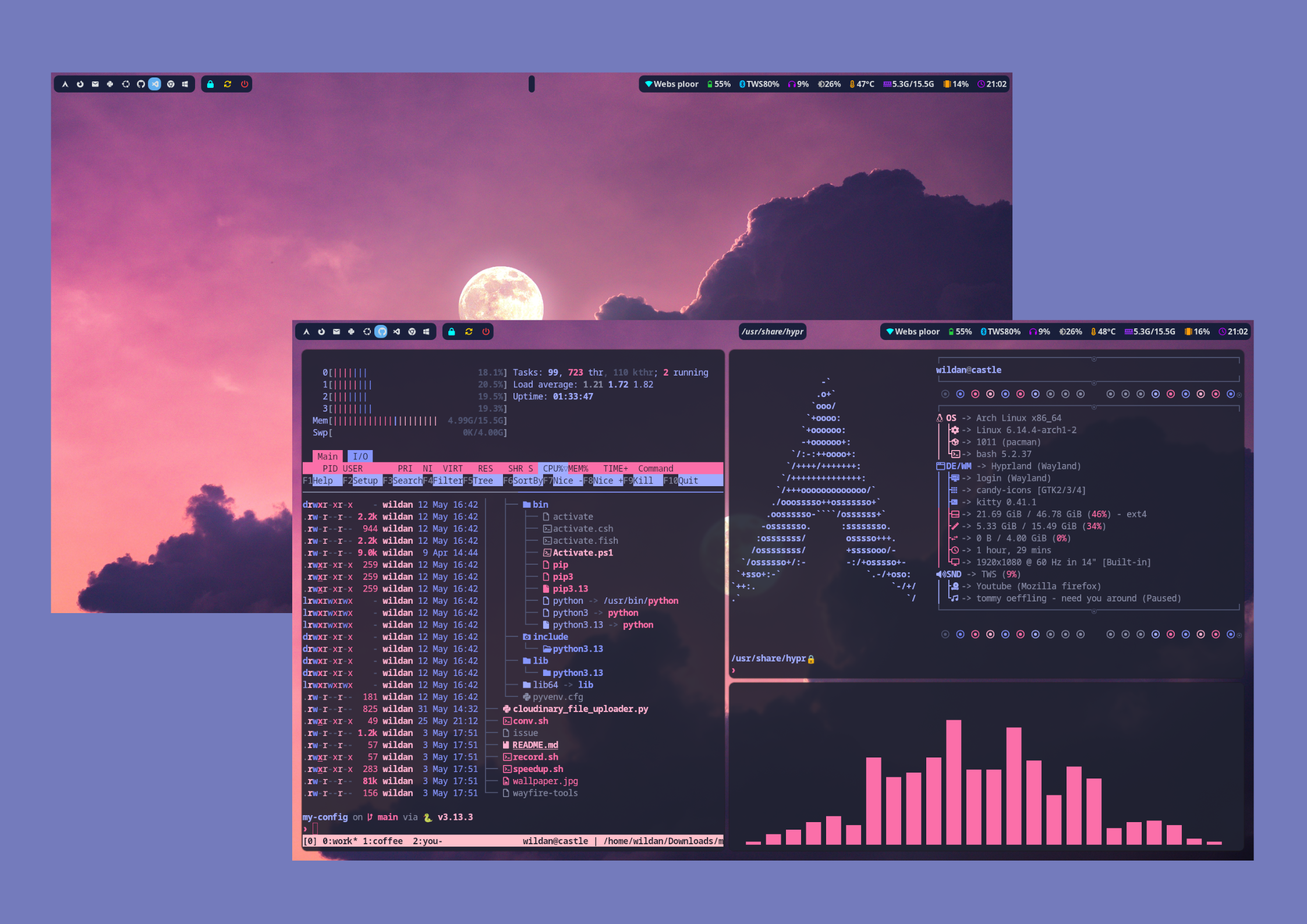
Task: Open the mail client icon
Action: pyautogui.click(x=336, y=331)
